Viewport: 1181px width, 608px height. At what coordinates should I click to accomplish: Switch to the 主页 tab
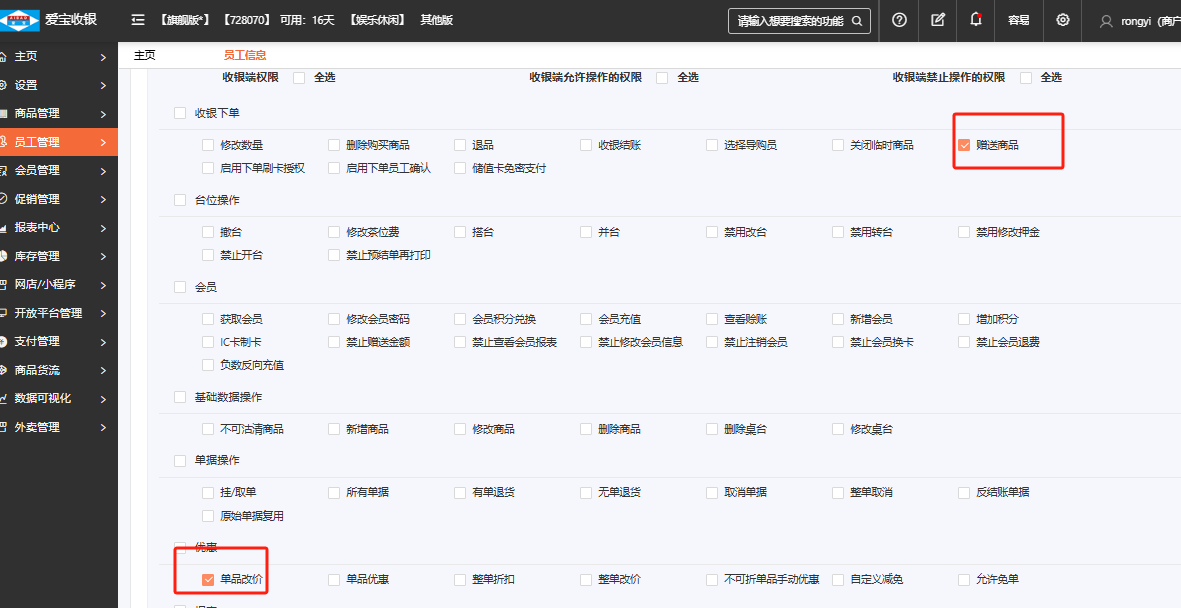tap(145, 56)
